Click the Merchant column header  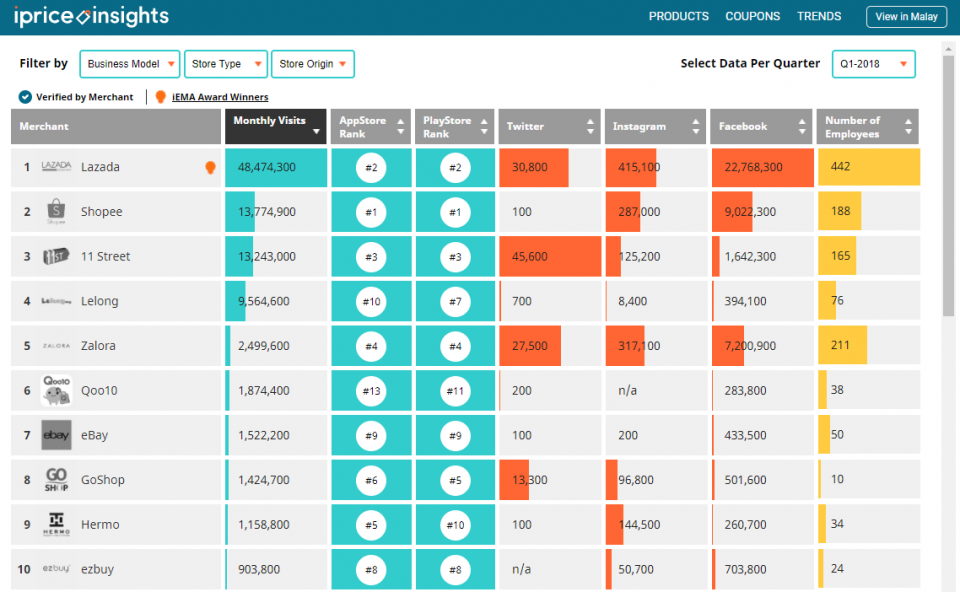(116, 127)
